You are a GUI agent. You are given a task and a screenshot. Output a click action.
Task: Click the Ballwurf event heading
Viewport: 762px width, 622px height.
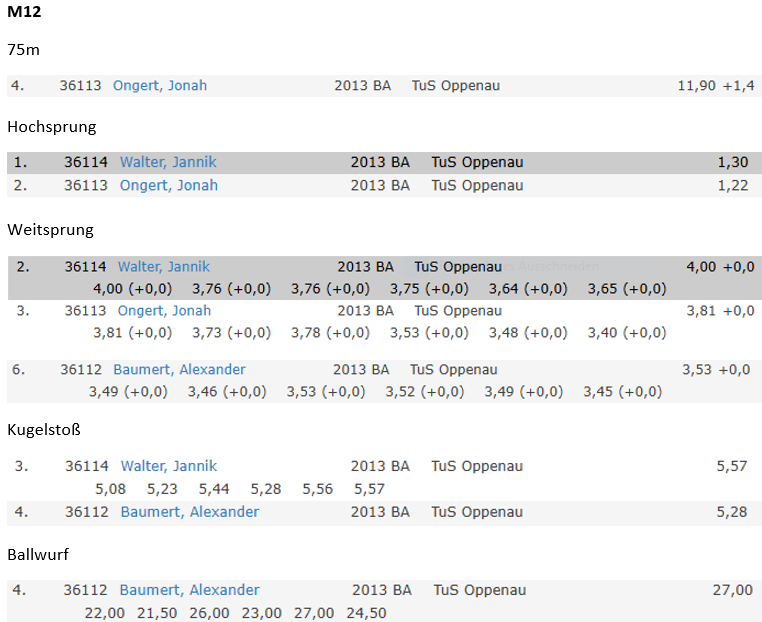click(38, 554)
